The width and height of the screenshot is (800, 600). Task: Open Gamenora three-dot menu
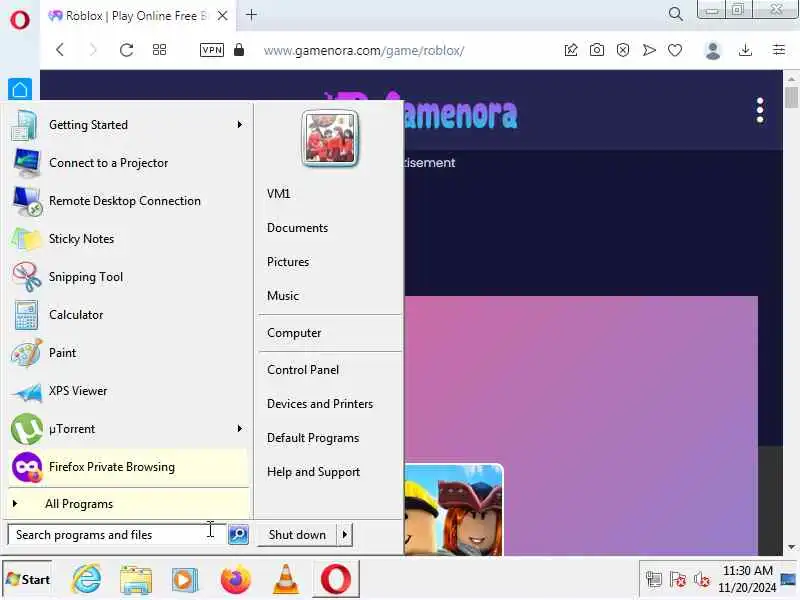[x=760, y=110]
